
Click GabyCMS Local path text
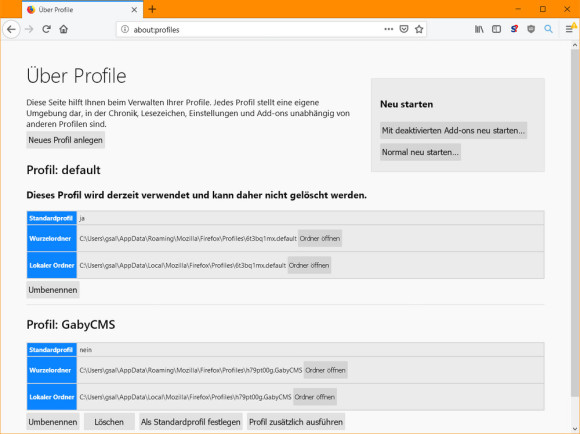tap(185, 397)
